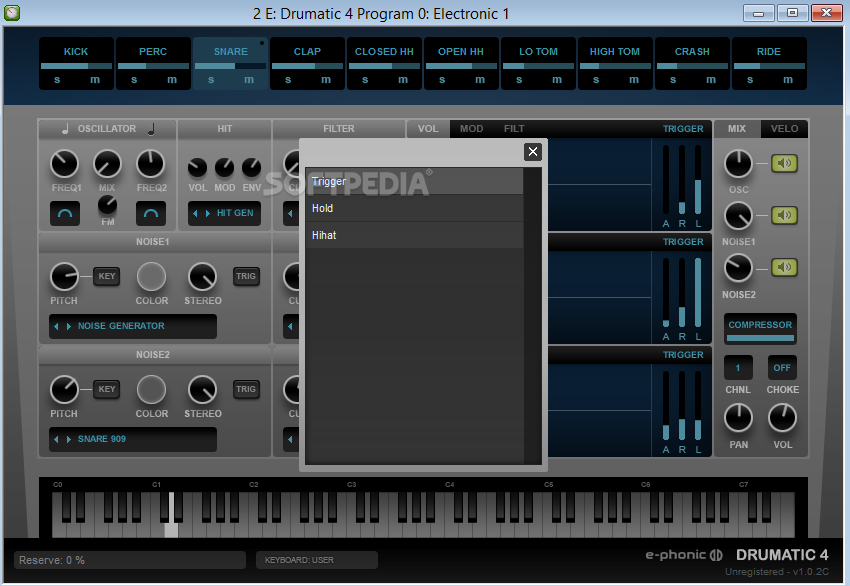Adjust the FM knob
Screen dimensions: 850x586
(107, 205)
